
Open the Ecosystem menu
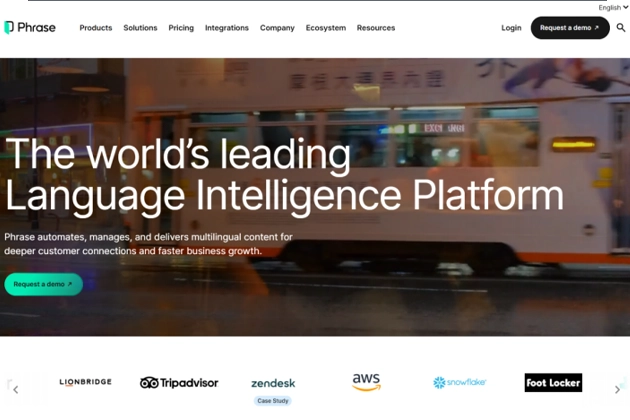(326, 28)
